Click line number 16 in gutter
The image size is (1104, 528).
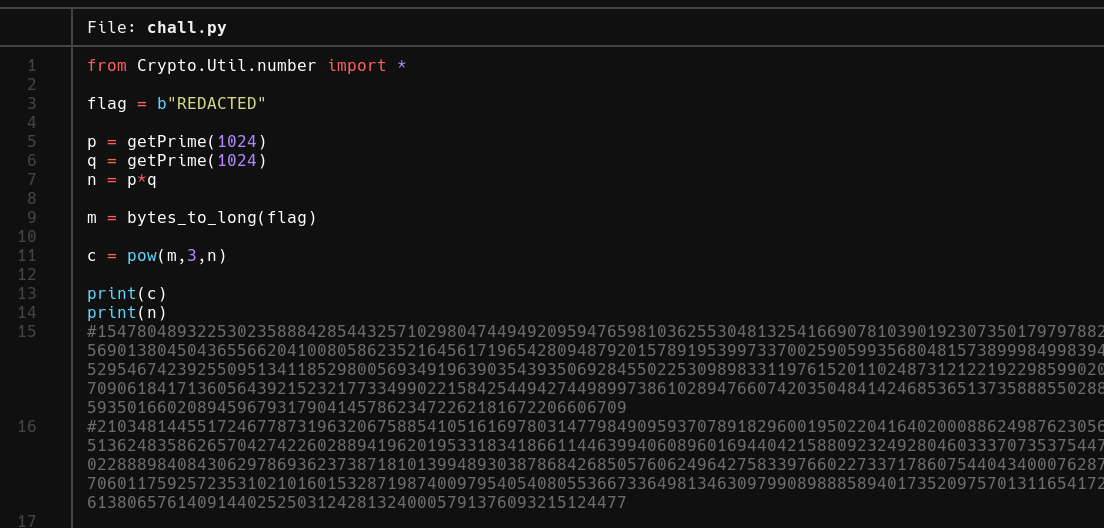[27, 427]
